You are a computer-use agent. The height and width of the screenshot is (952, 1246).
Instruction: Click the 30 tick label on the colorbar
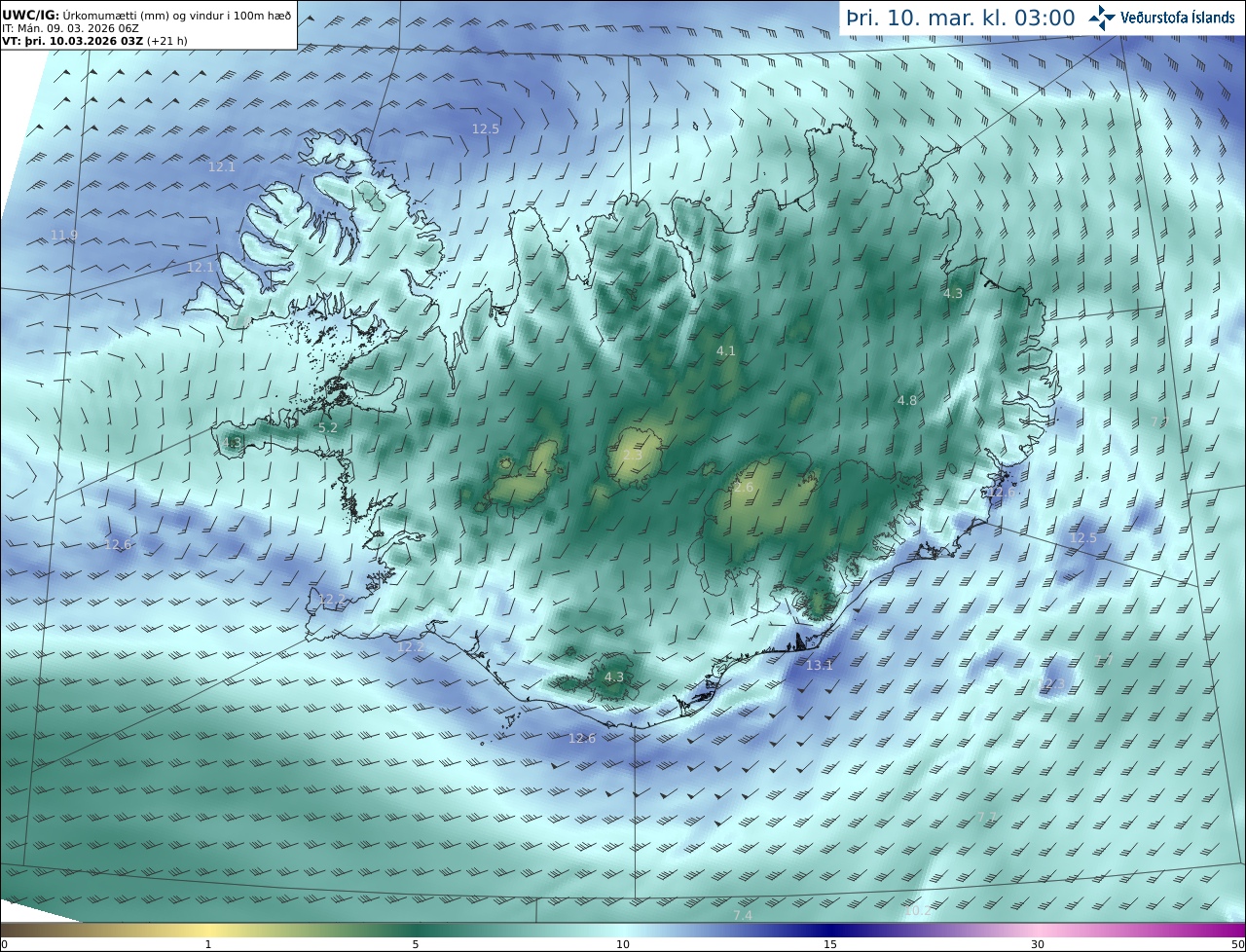tap(1038, 944)
